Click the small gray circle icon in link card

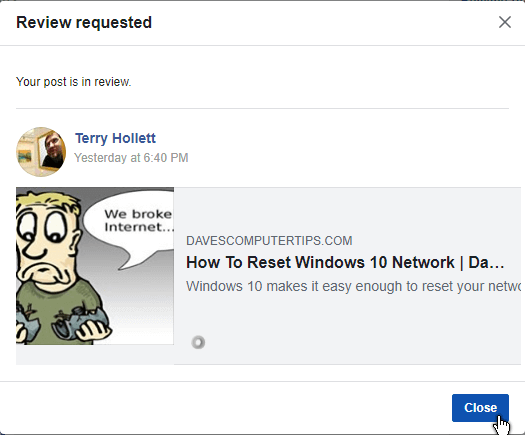198,342
